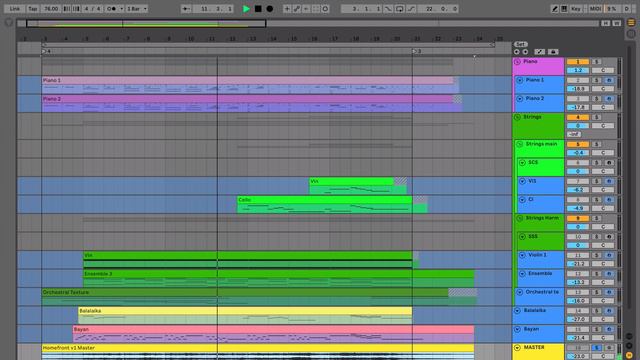
Task: Select the Orchestral Texture clip header
Action: [x=245, y=293]
